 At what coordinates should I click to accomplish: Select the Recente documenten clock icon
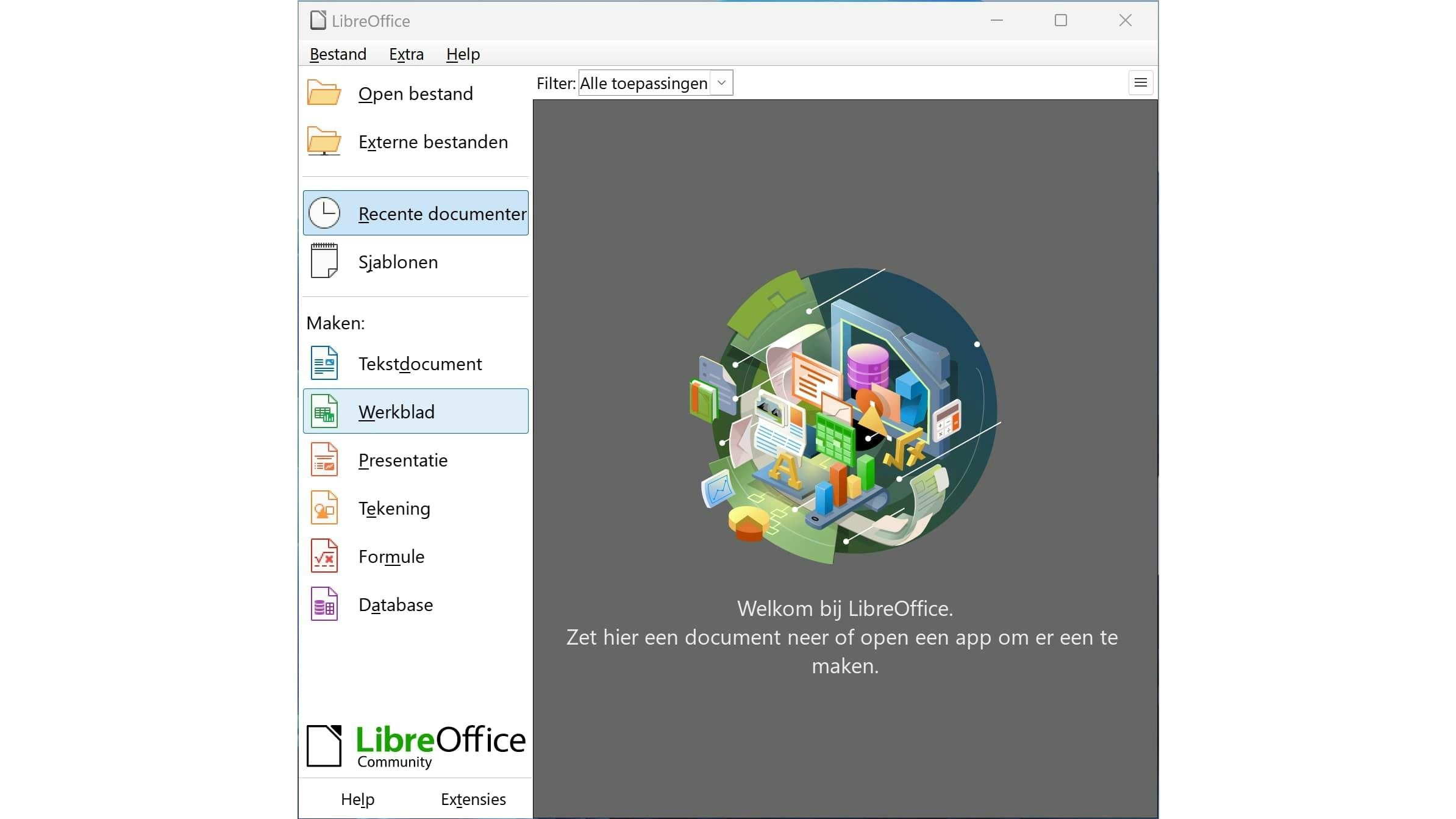[324, 213]
